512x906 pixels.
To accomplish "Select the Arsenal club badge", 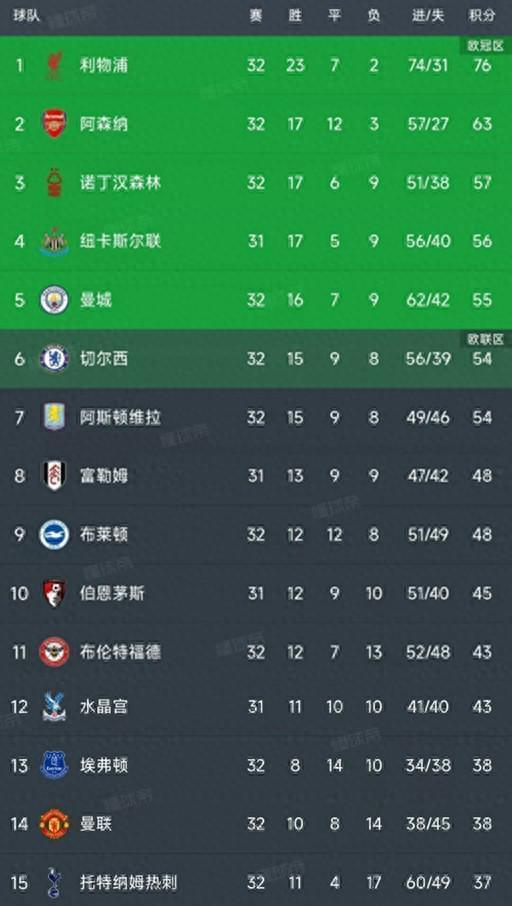I will point(54,124).
